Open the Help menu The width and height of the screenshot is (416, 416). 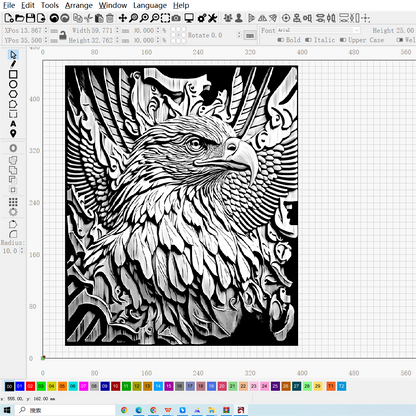tap(181, 5)
